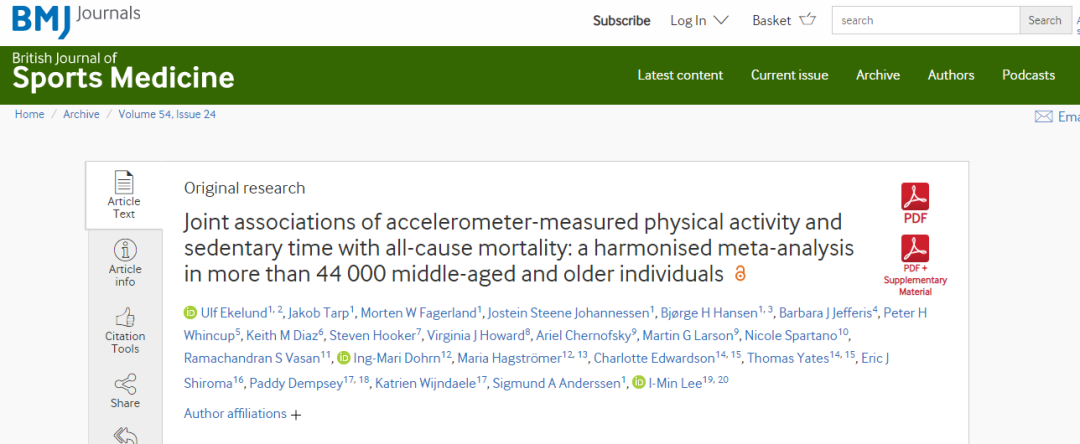
Task: Focus the search text field
Action: 925,20
